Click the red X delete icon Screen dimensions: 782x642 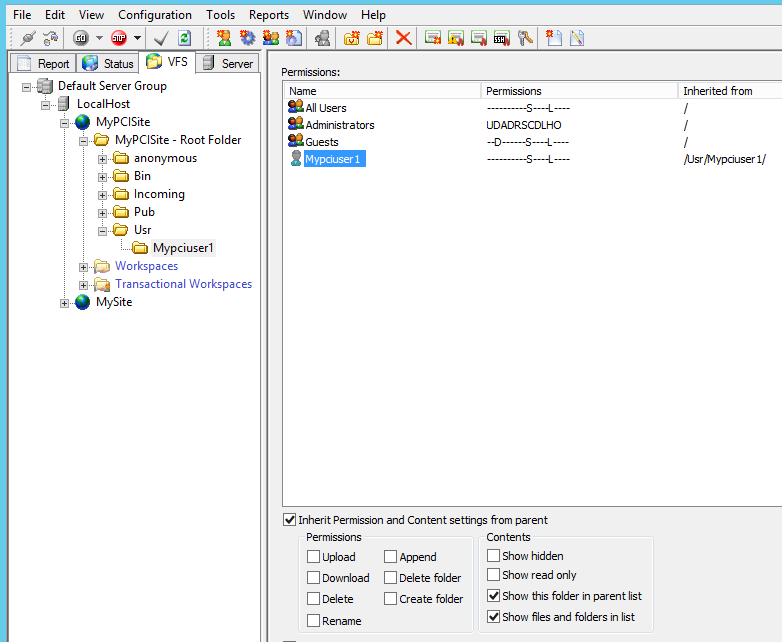(404, 38)
